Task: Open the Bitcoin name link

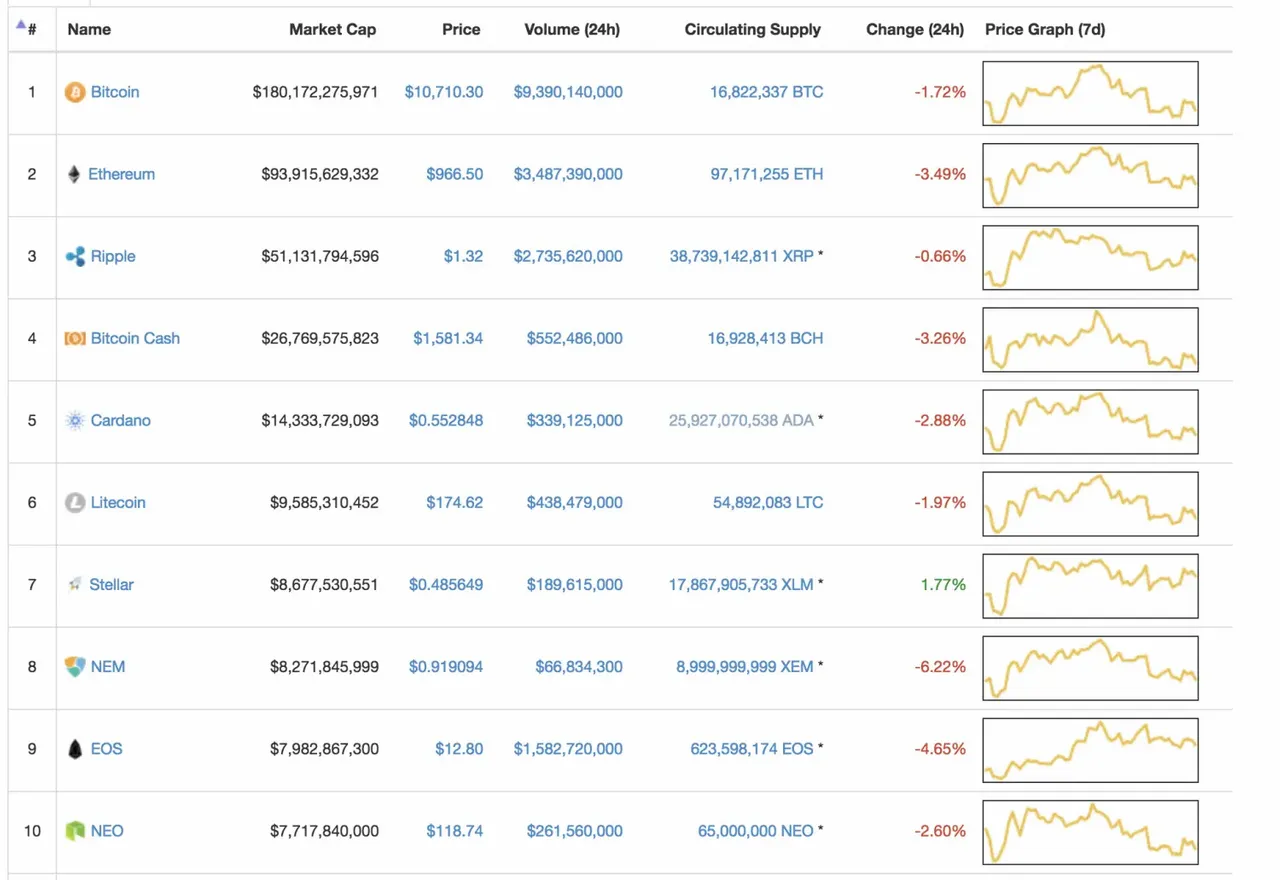Action: coord(115,92)
